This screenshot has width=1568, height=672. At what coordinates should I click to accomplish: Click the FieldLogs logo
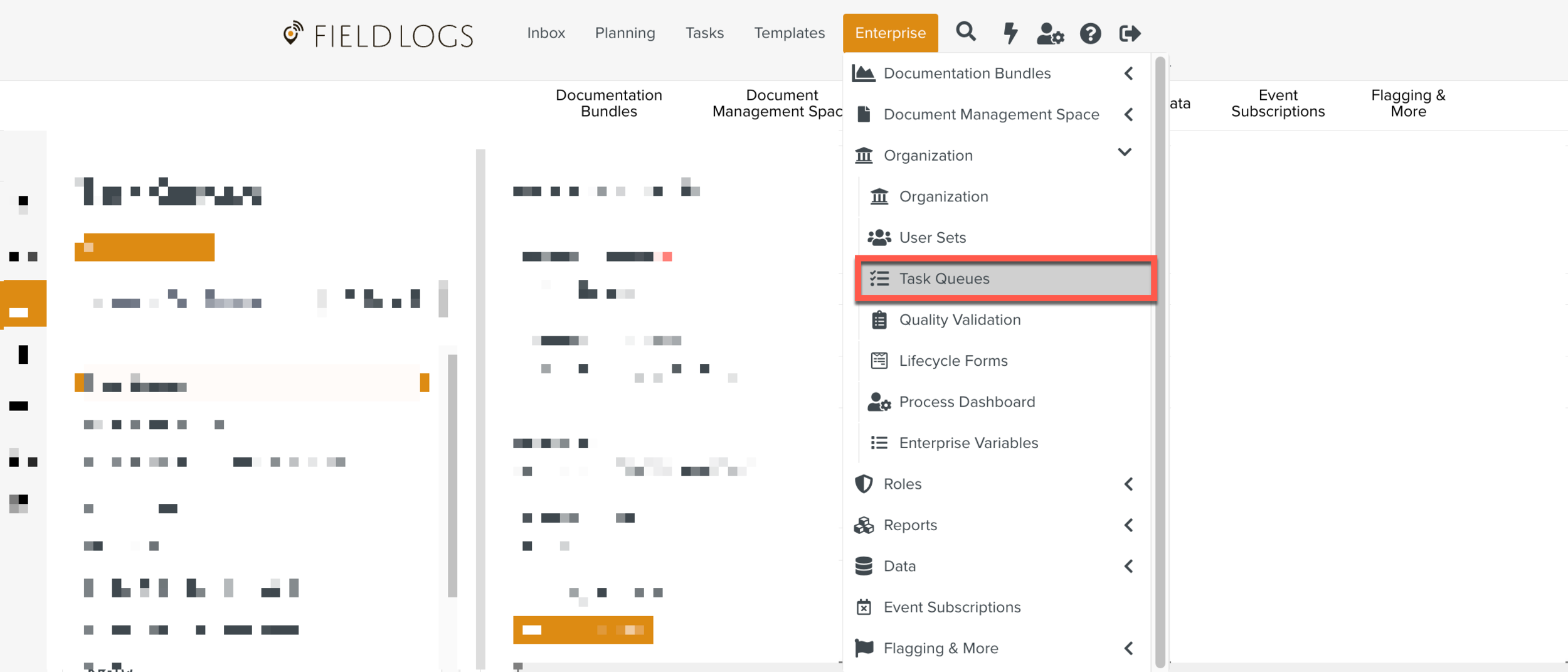click(x=379, y=35)
